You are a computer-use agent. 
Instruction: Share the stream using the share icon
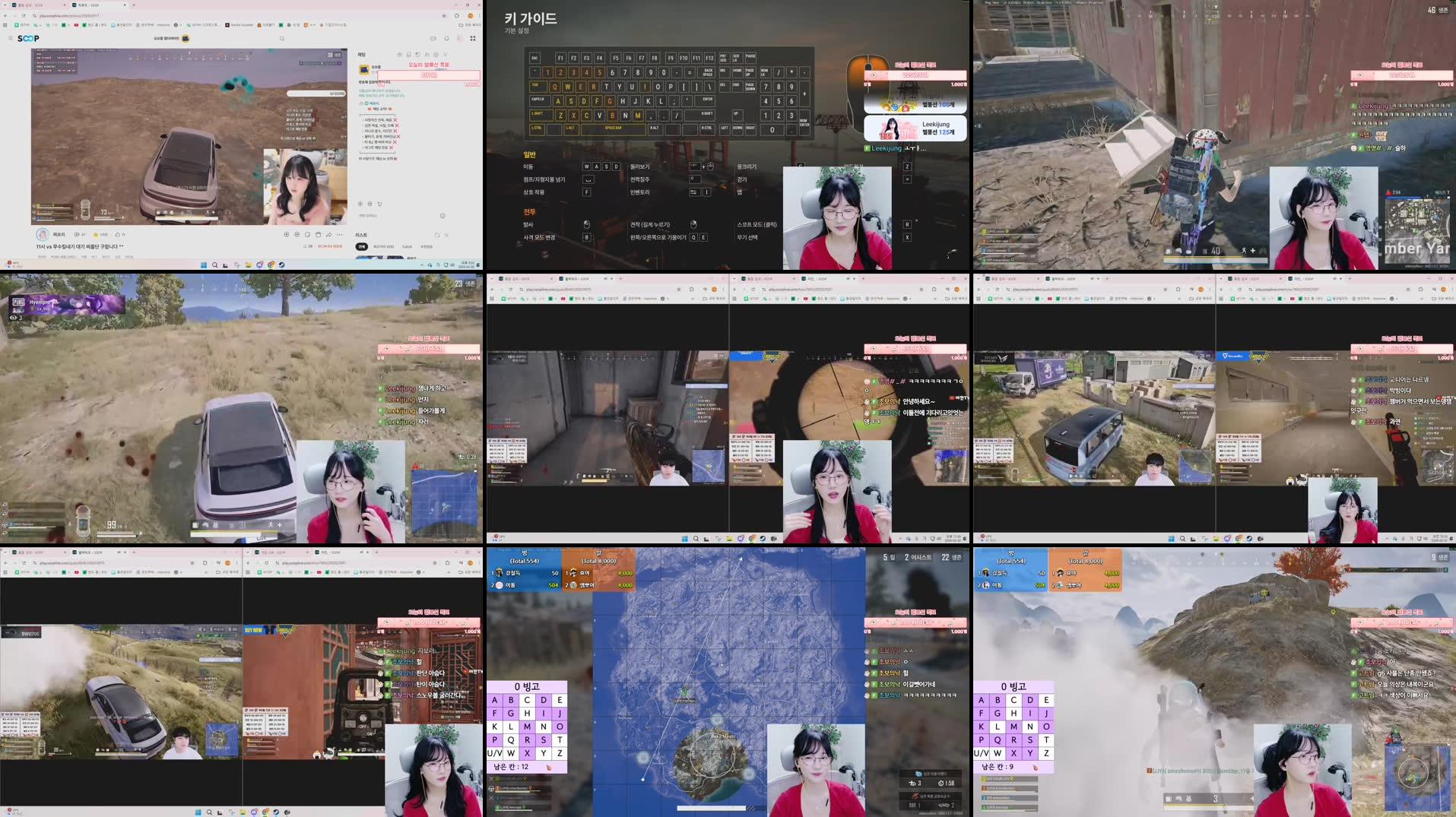328,234
